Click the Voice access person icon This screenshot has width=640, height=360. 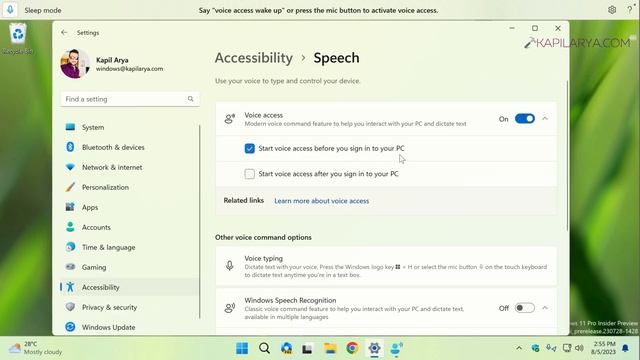point(230,119)
